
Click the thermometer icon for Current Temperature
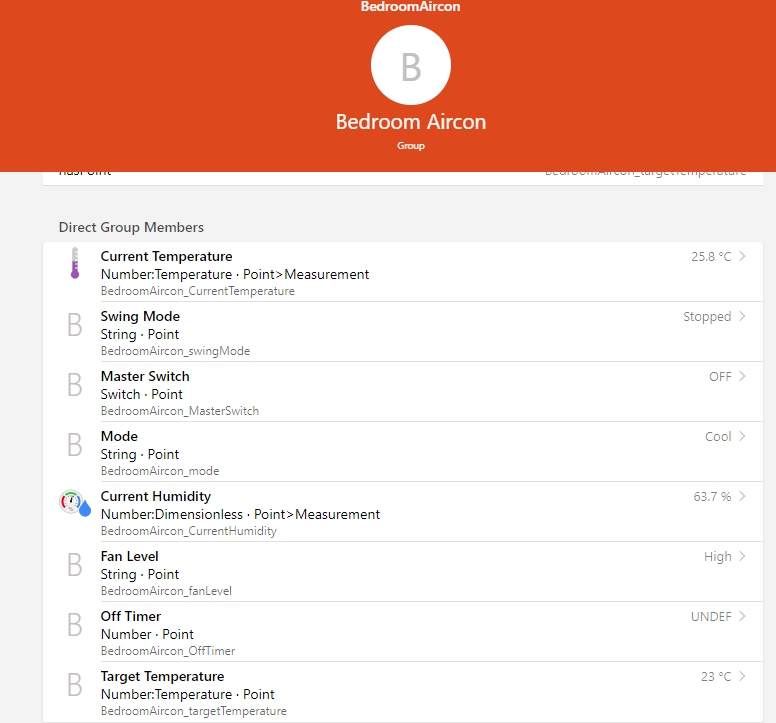(x=74, y=264)
